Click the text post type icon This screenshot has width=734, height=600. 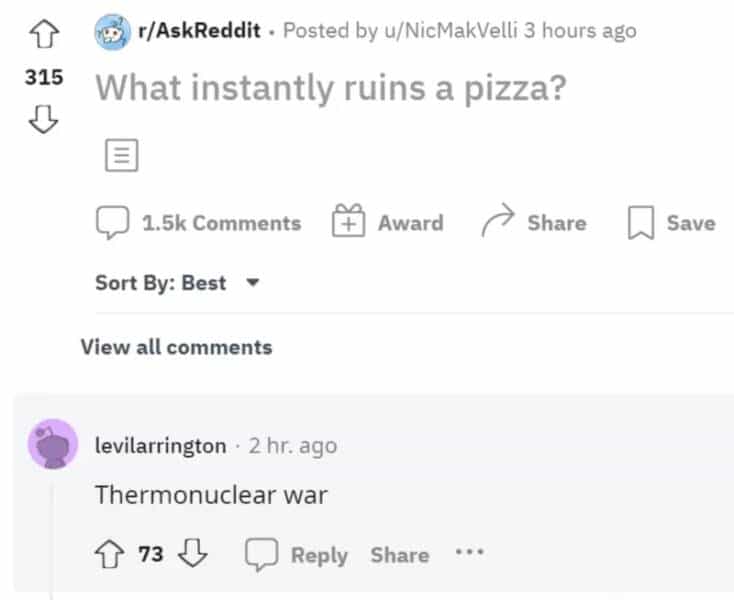pyautogui.click(x=121, y=155)
